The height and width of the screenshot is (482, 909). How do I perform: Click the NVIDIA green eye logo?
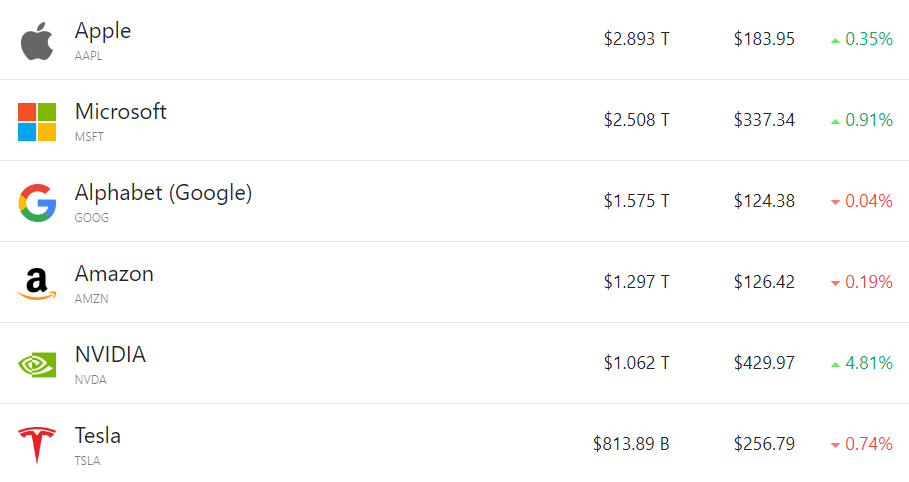click(x=37, y=365)
